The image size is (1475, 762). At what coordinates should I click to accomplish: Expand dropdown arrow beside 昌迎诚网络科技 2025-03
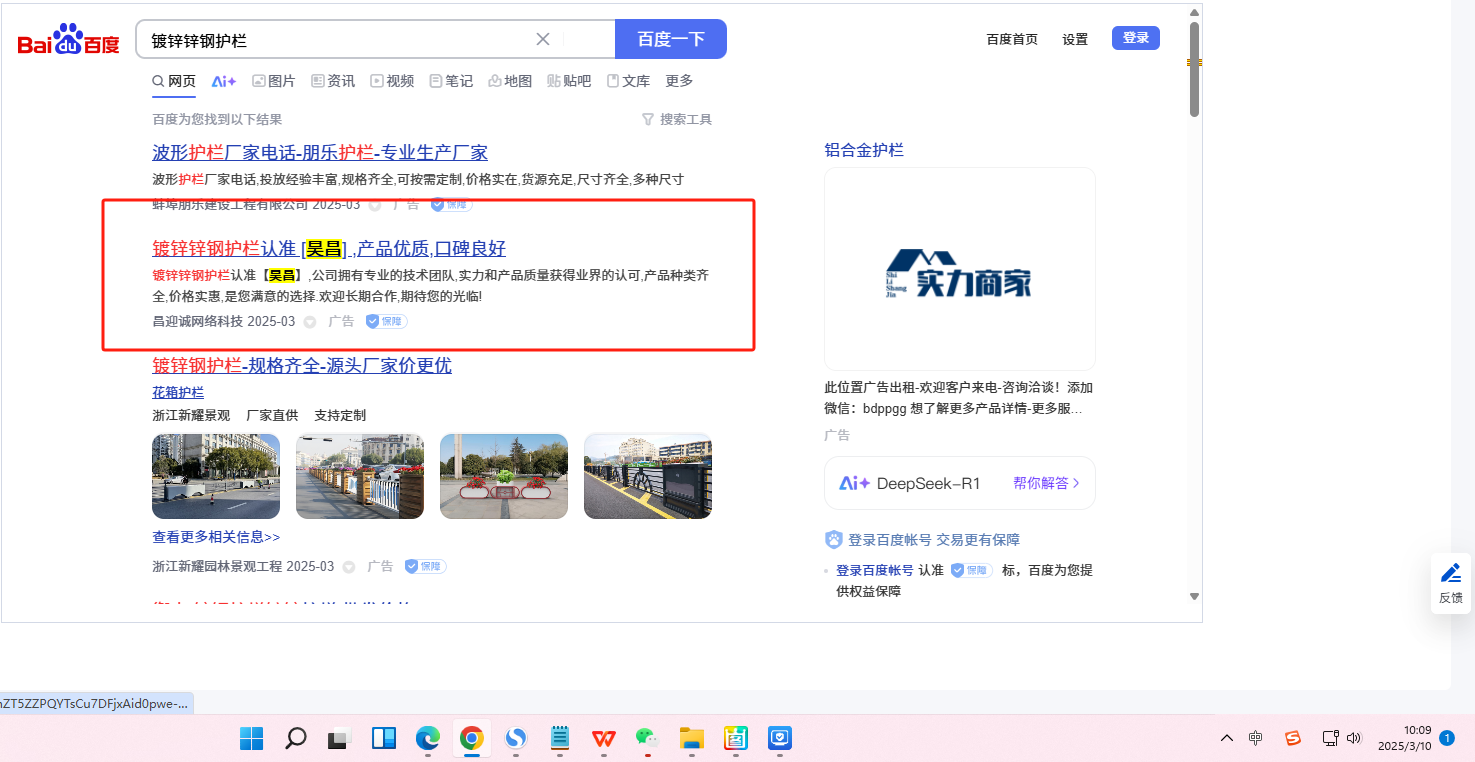click(x=310, y=322)
